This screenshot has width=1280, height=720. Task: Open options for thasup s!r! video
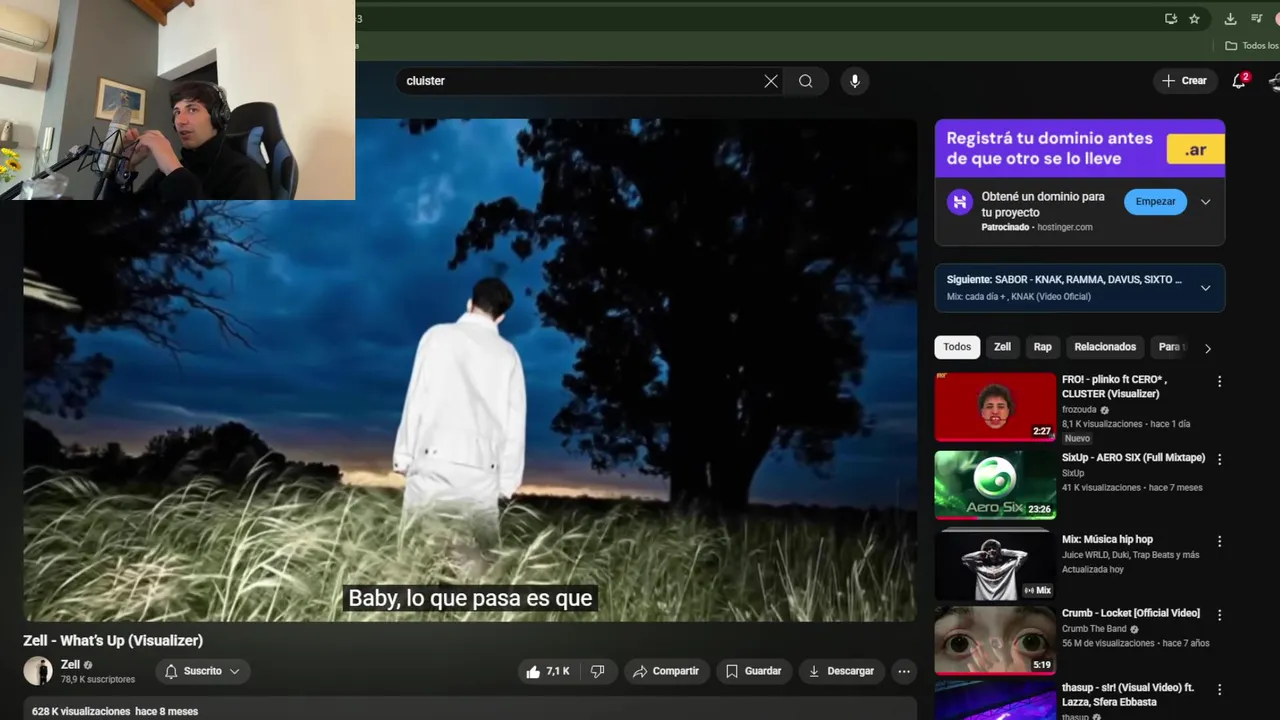coord(1219,690)
